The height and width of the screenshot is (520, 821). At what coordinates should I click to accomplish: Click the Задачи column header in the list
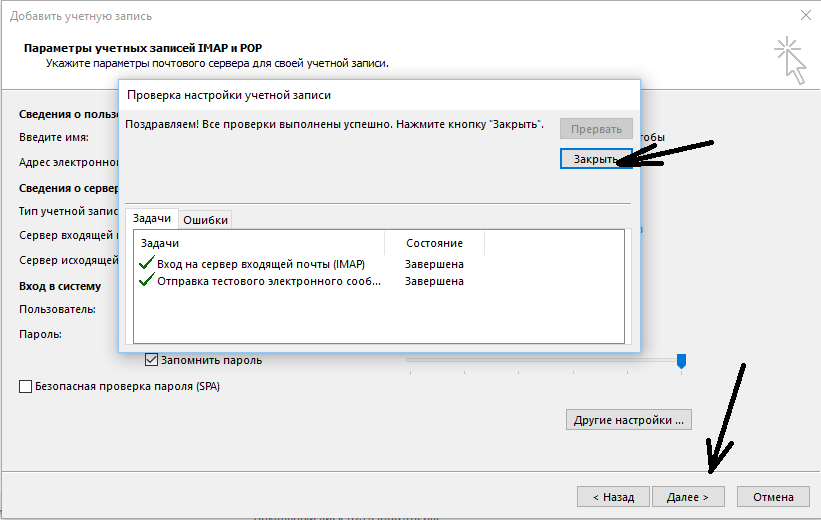(x=160, y=243)
